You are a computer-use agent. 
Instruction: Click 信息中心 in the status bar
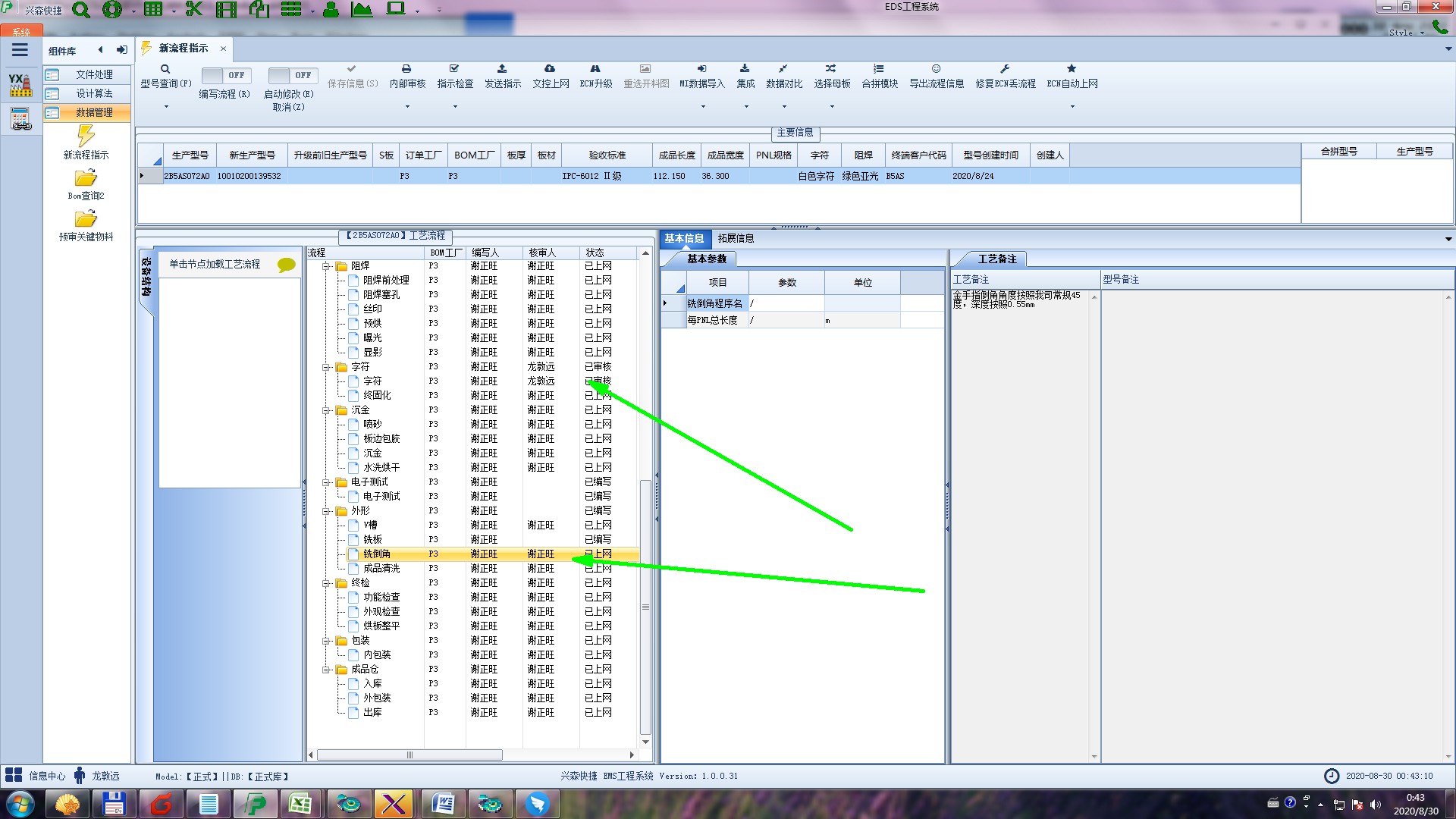point(46,776)
